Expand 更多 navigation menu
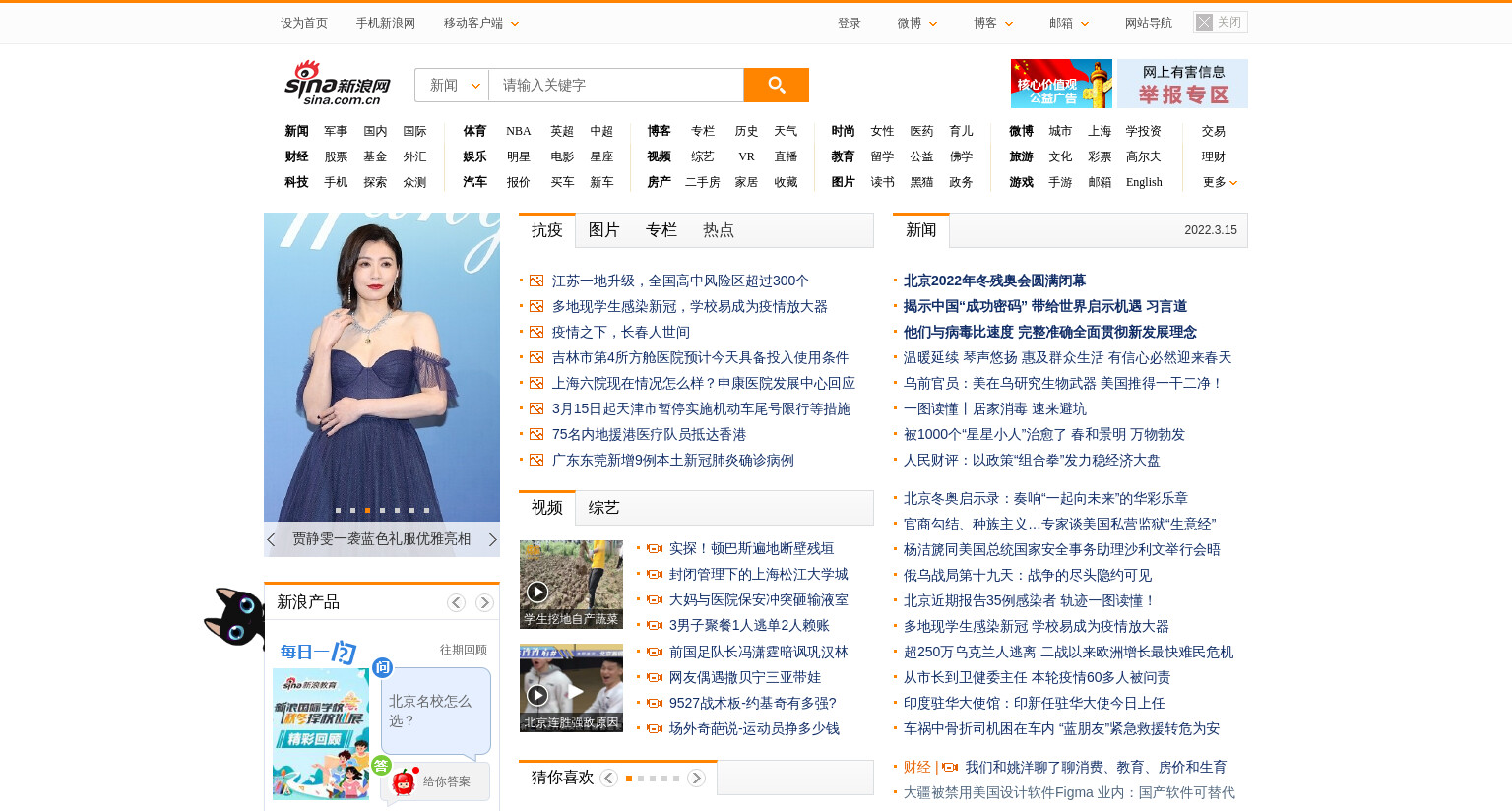The height and width of the screenshot is (811, 1512). coord(1220,182)
